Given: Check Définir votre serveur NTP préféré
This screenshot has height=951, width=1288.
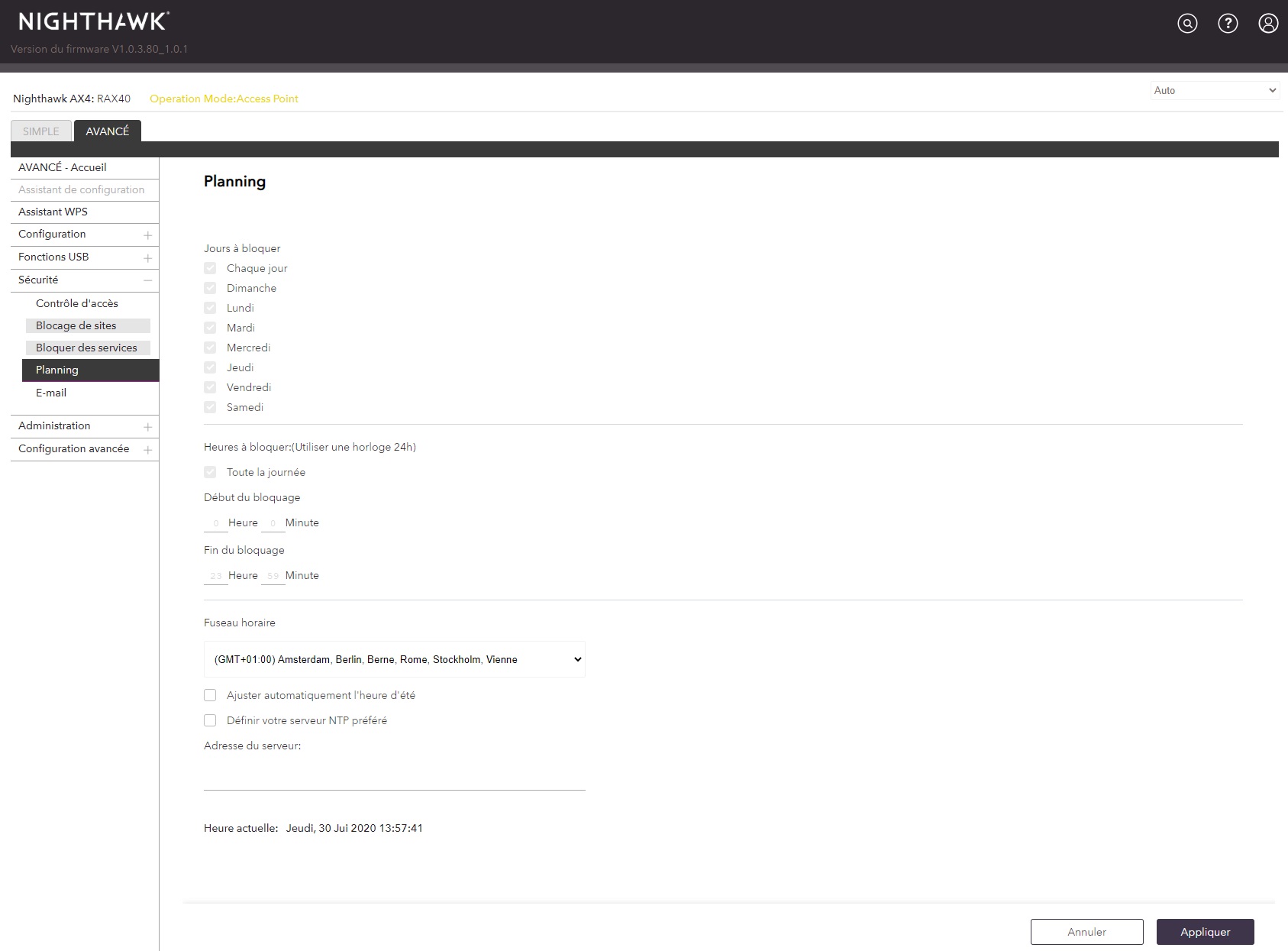Looking at the screenshot, I should coord(210,720).
